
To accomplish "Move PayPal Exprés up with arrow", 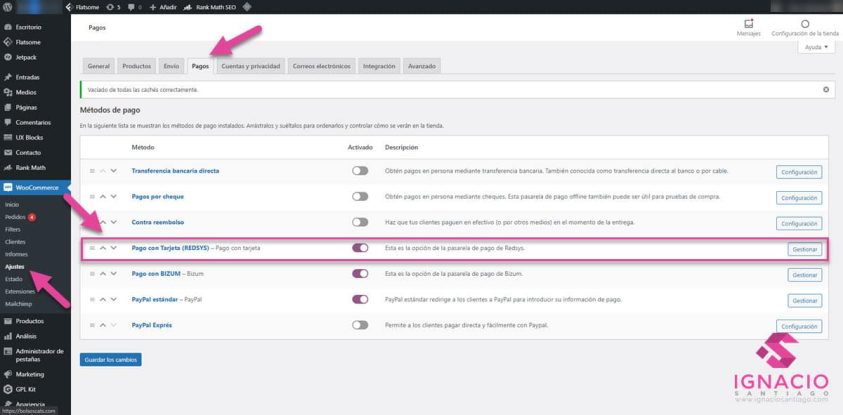I will (x=103, y=325).
